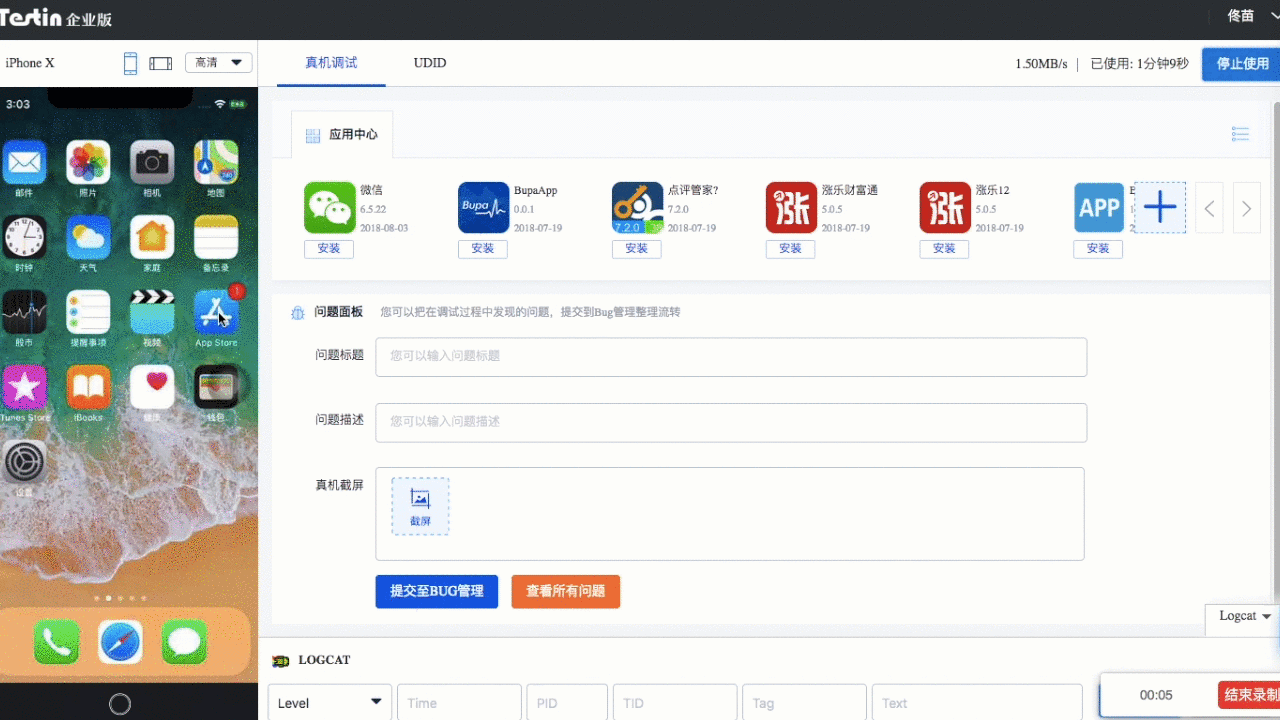
Task: Install WeChat with 安装 button
Action: pos(329,249)
